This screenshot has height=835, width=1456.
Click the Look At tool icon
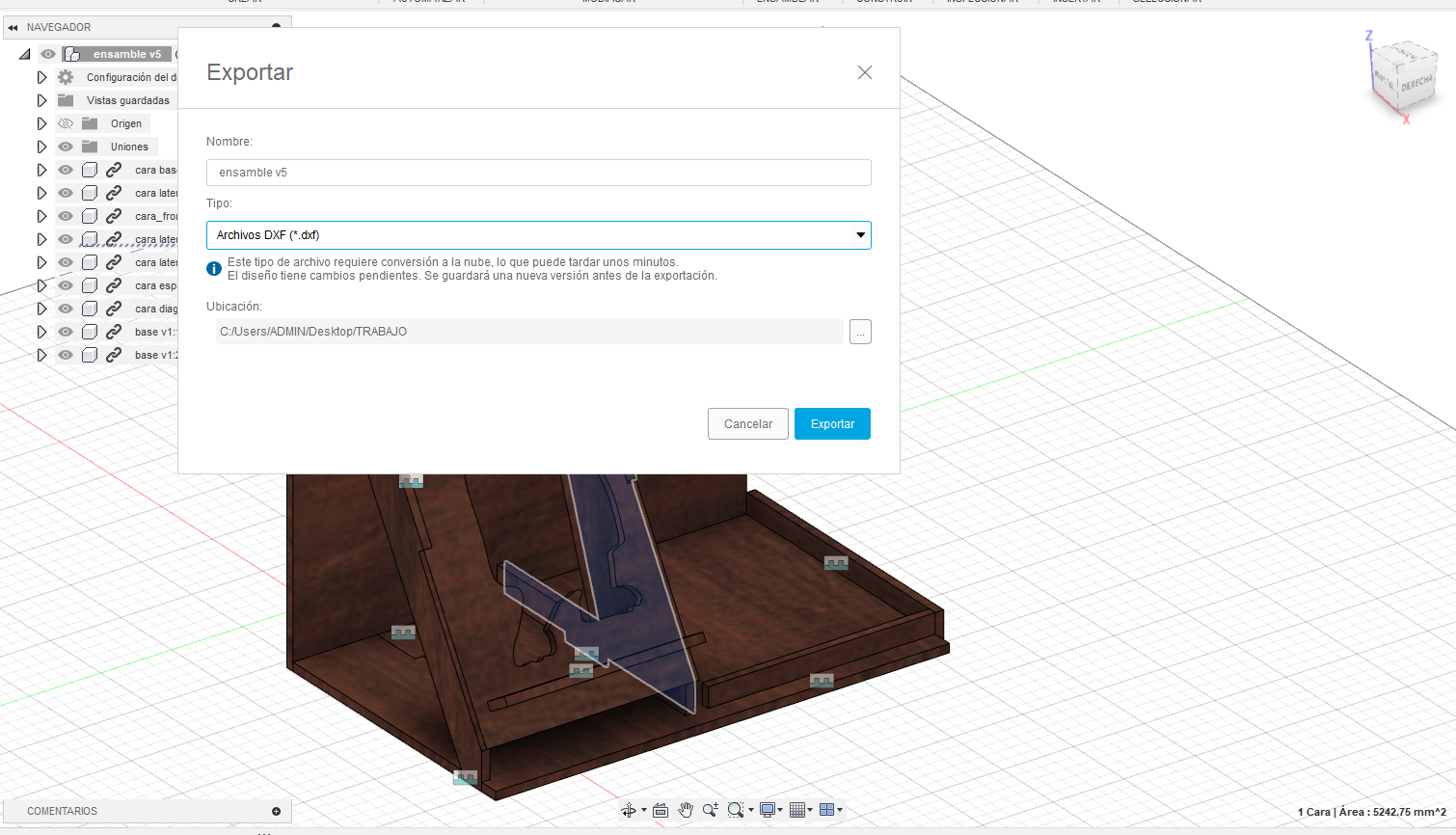(661, 810)
